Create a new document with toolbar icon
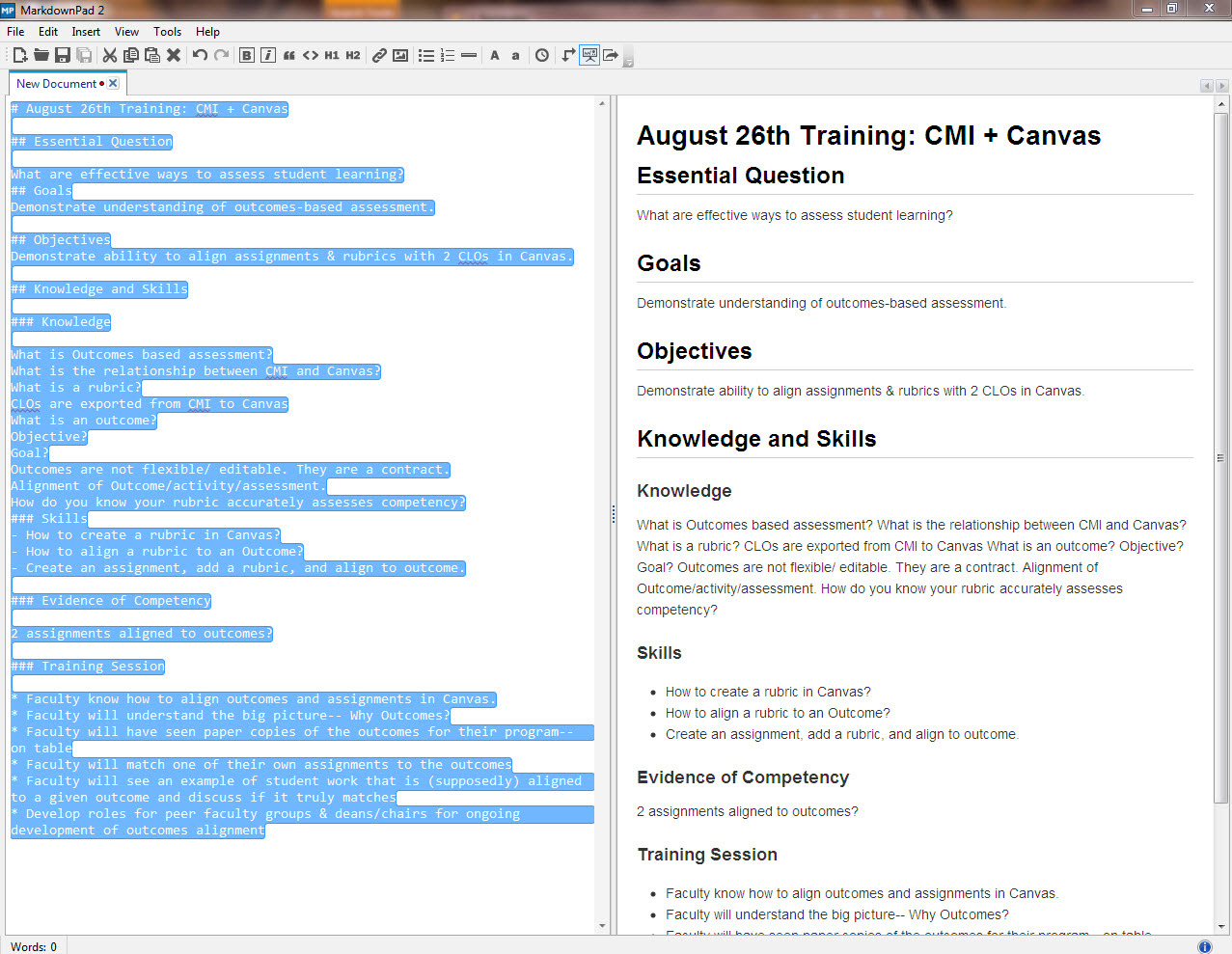The image size is (1232, 954). 19,55
